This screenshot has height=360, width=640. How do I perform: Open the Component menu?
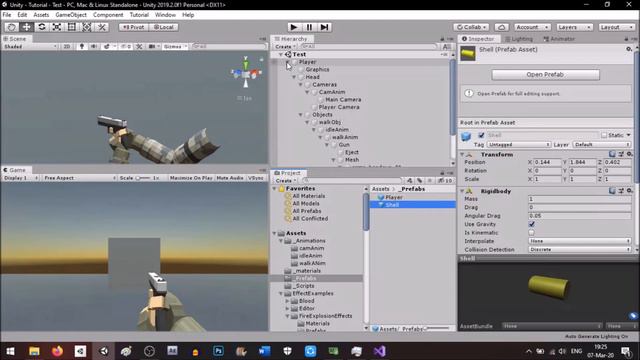click(x=108, y=15)
